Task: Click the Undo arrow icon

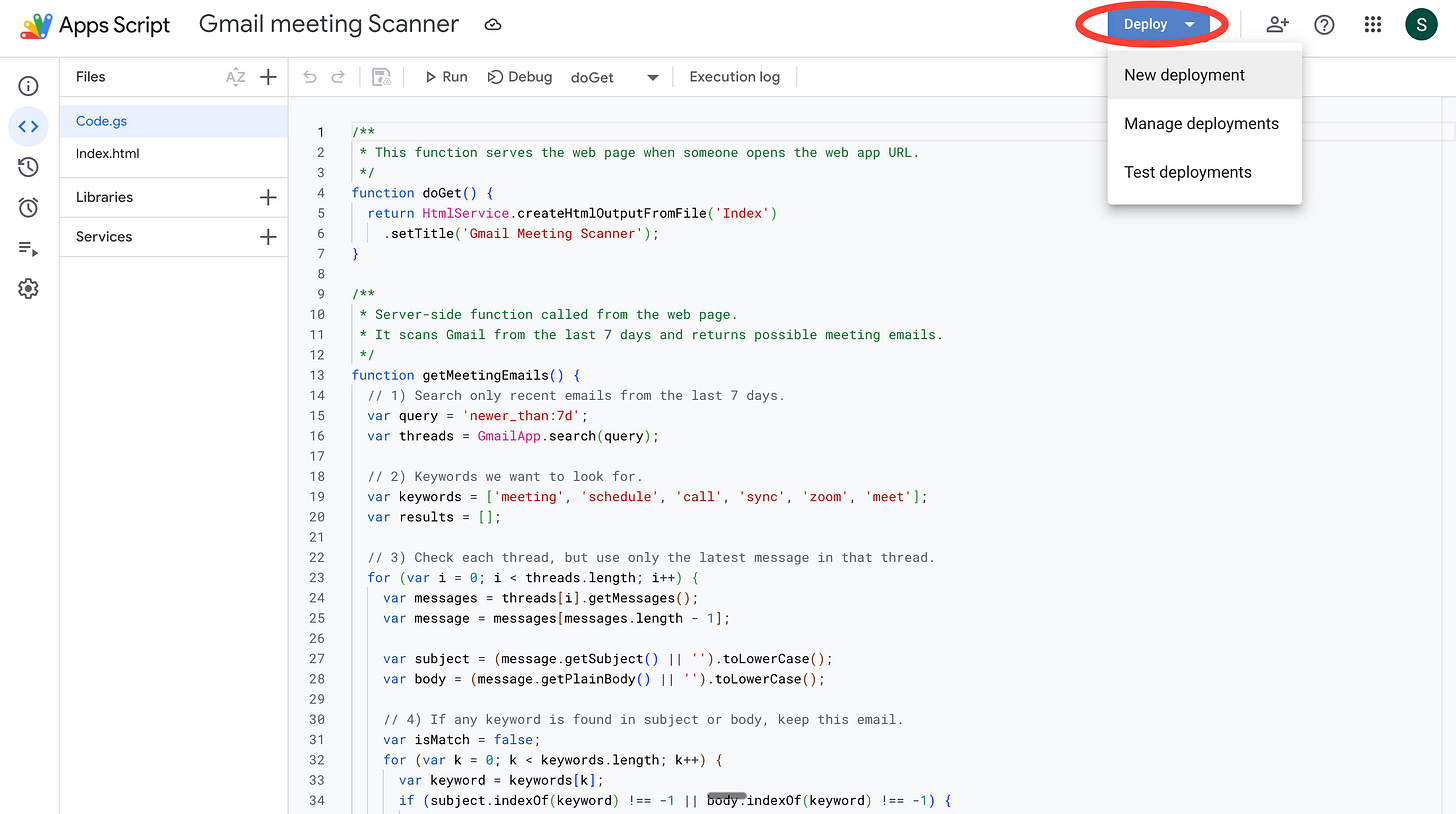Action: coord(310,77)
